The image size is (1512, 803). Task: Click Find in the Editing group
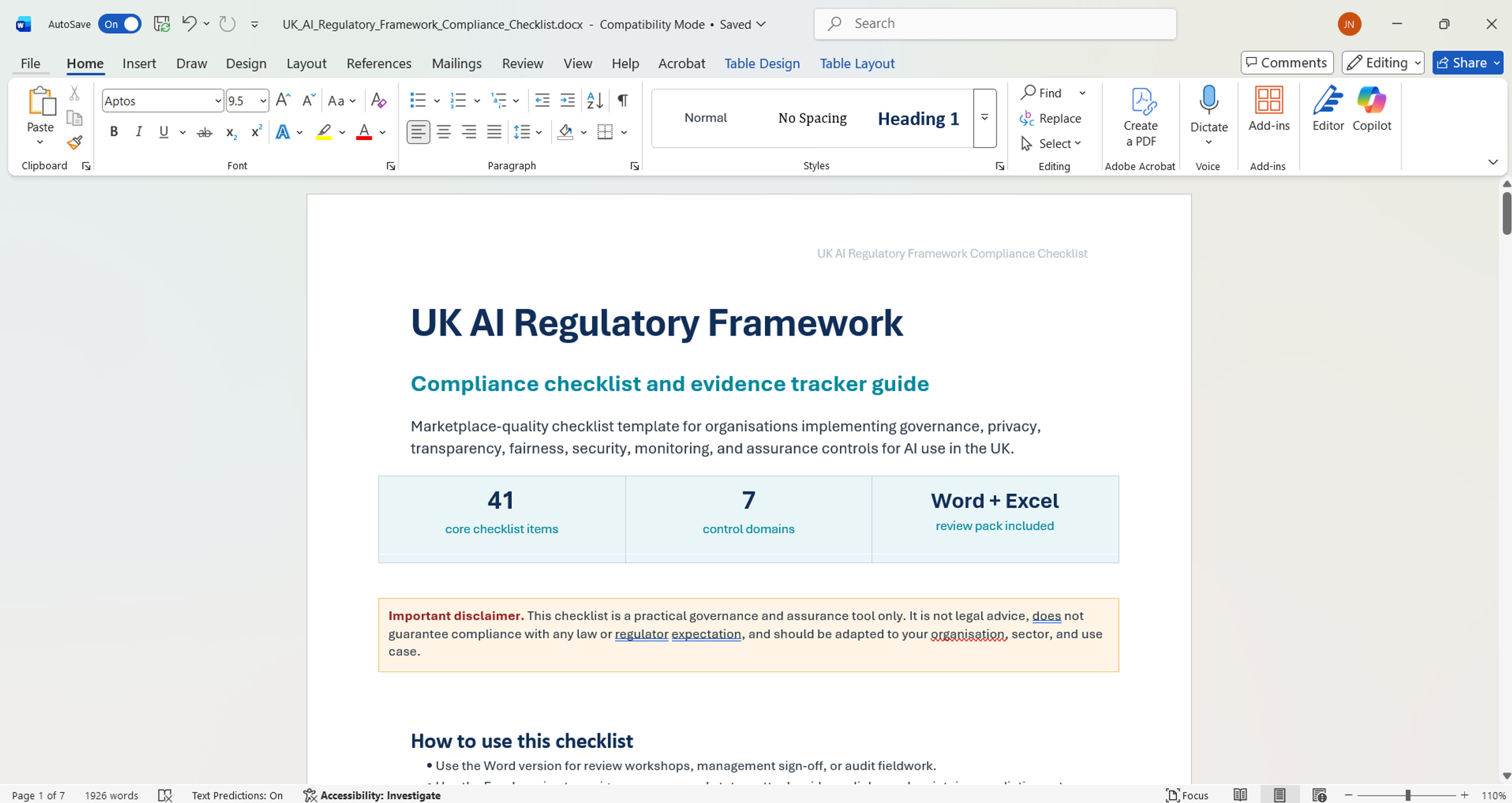click(1042, 93)
